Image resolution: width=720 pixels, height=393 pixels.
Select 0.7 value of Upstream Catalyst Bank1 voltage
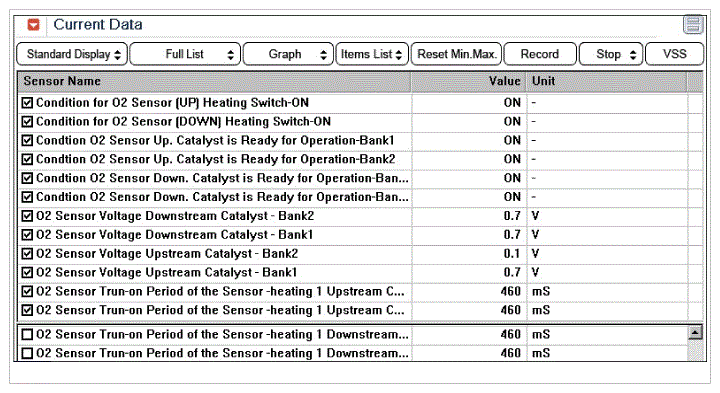(512, 272)
